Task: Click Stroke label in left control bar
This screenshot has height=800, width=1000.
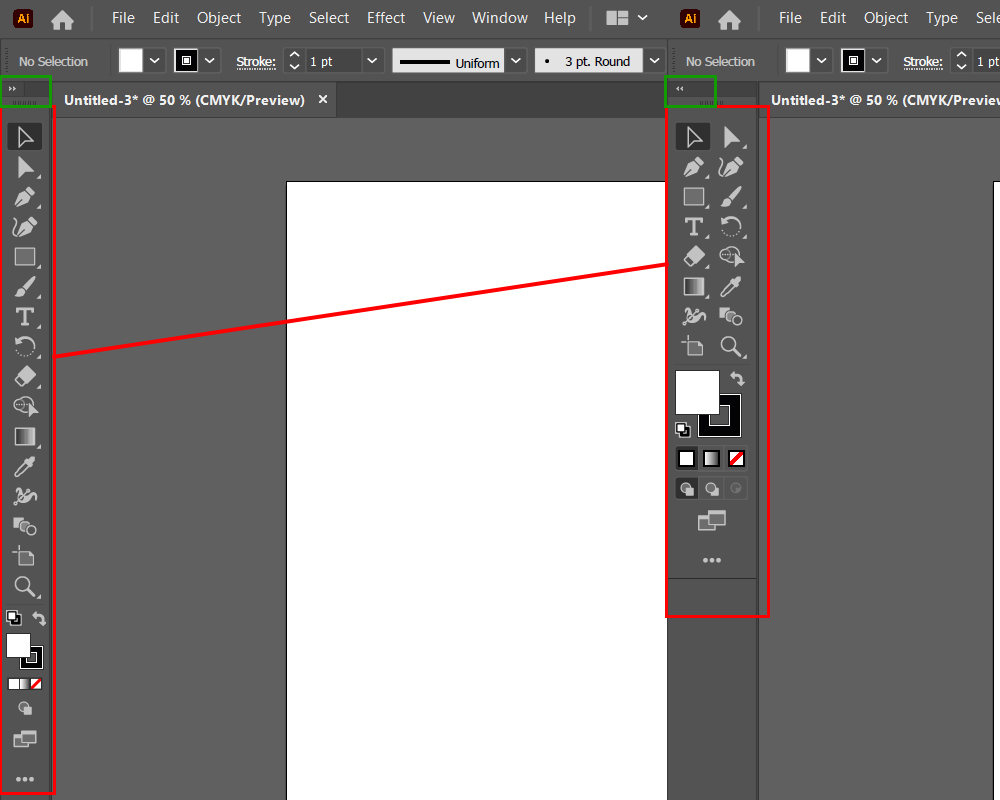Action: [256, 62]
